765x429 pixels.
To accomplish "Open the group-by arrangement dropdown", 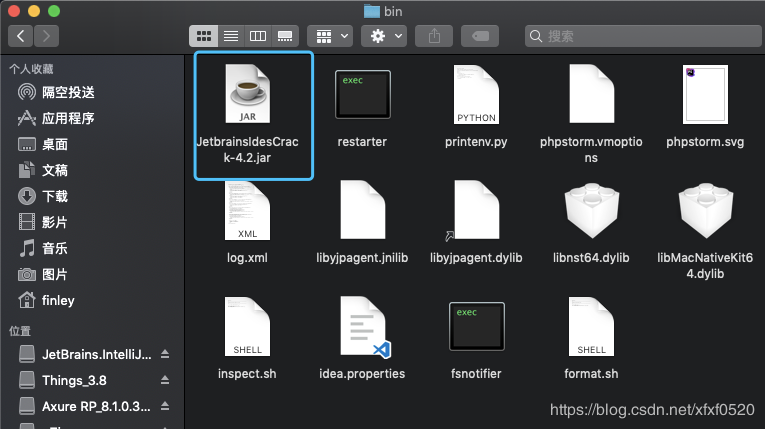I will pos(330,36).
